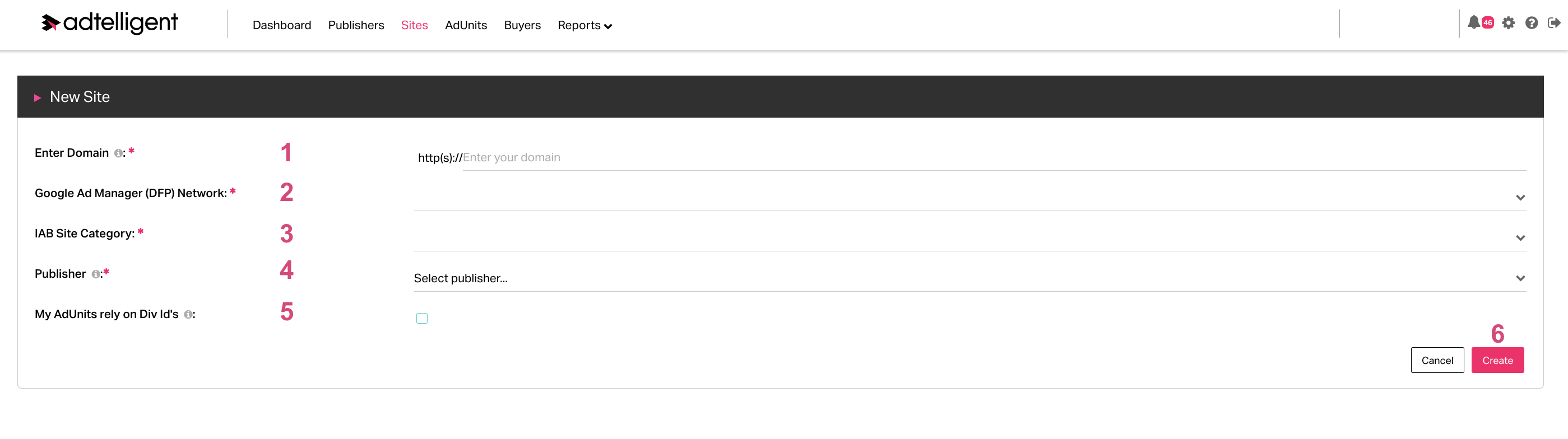
Task: Switch to the Publishers tab
Action: tap(356, 26)
